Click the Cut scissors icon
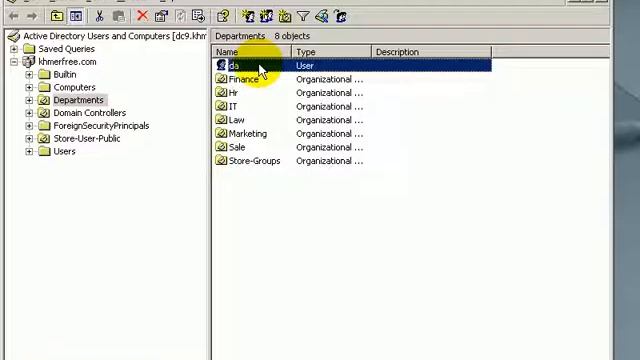 click(99, 16)
